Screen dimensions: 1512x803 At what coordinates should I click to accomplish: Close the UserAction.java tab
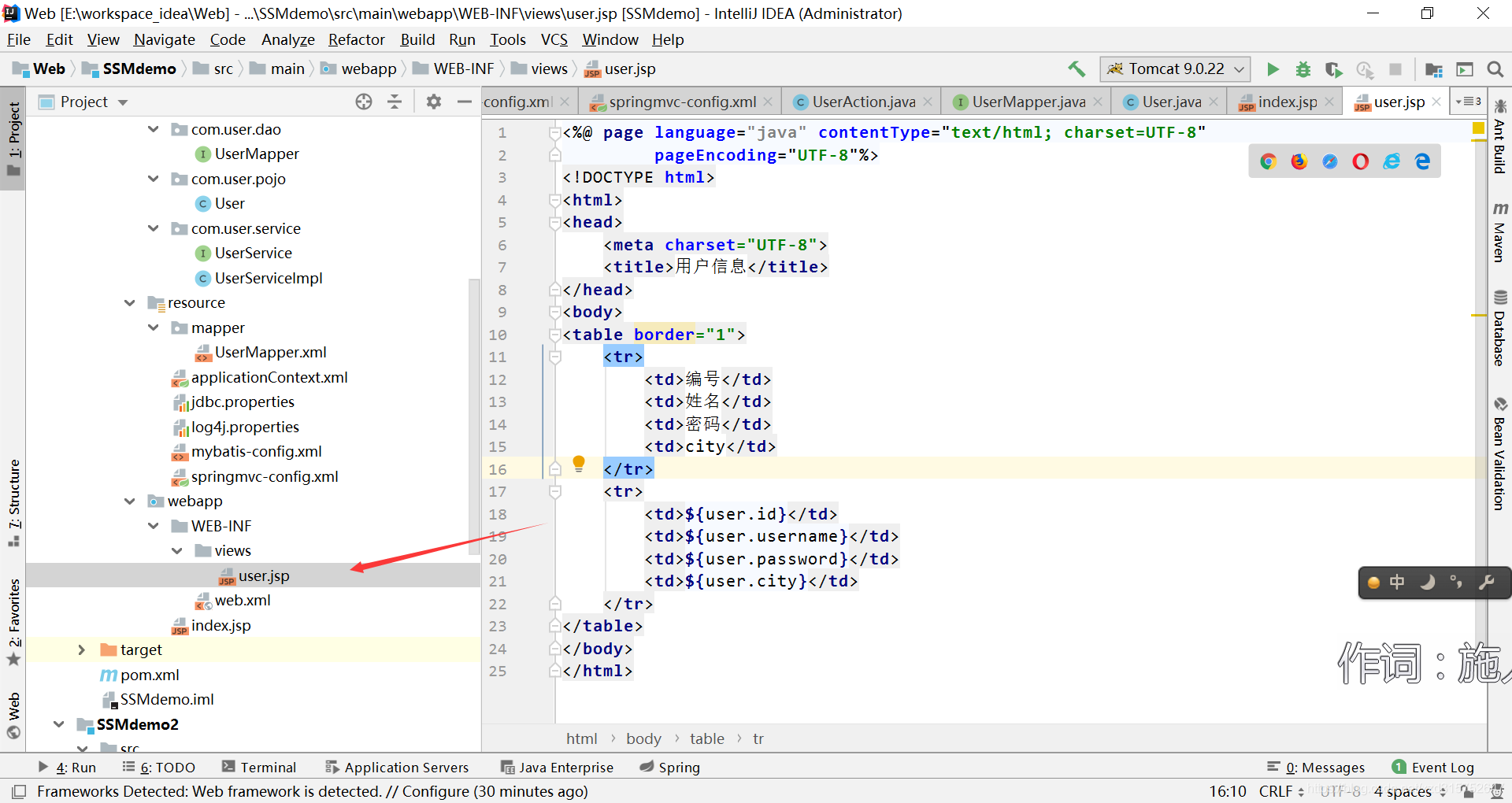[x=928, y=102]
